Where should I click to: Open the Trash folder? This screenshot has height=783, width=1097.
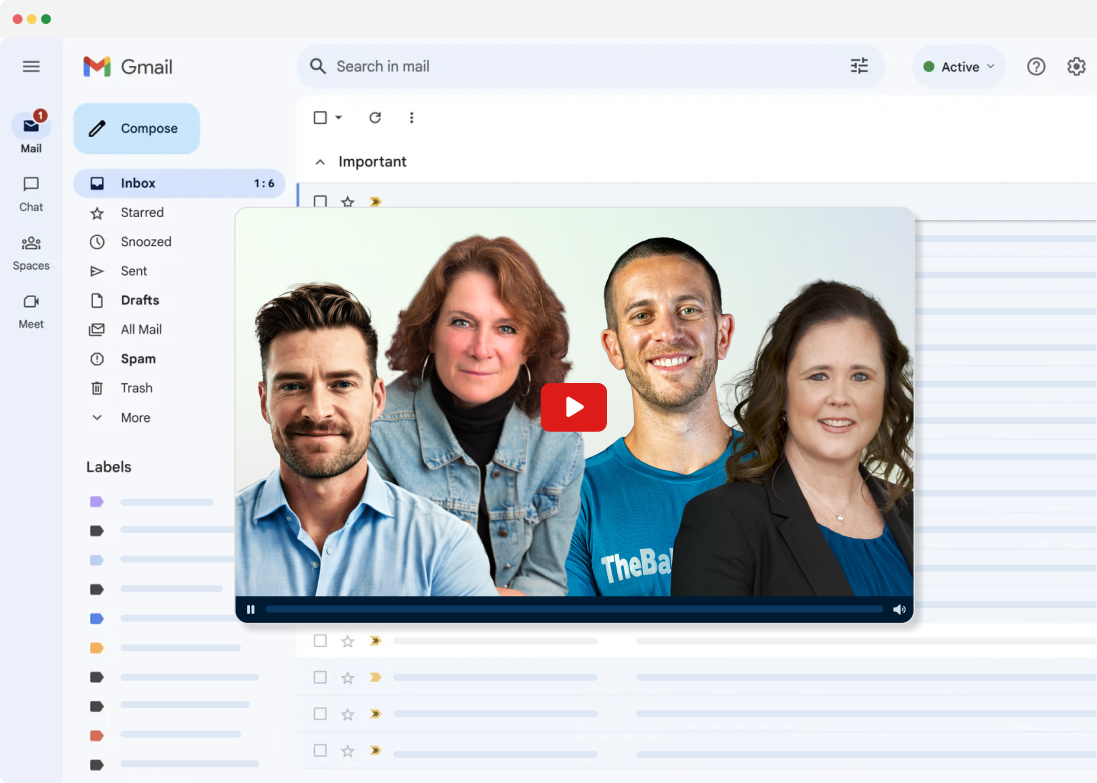[136, 388]
